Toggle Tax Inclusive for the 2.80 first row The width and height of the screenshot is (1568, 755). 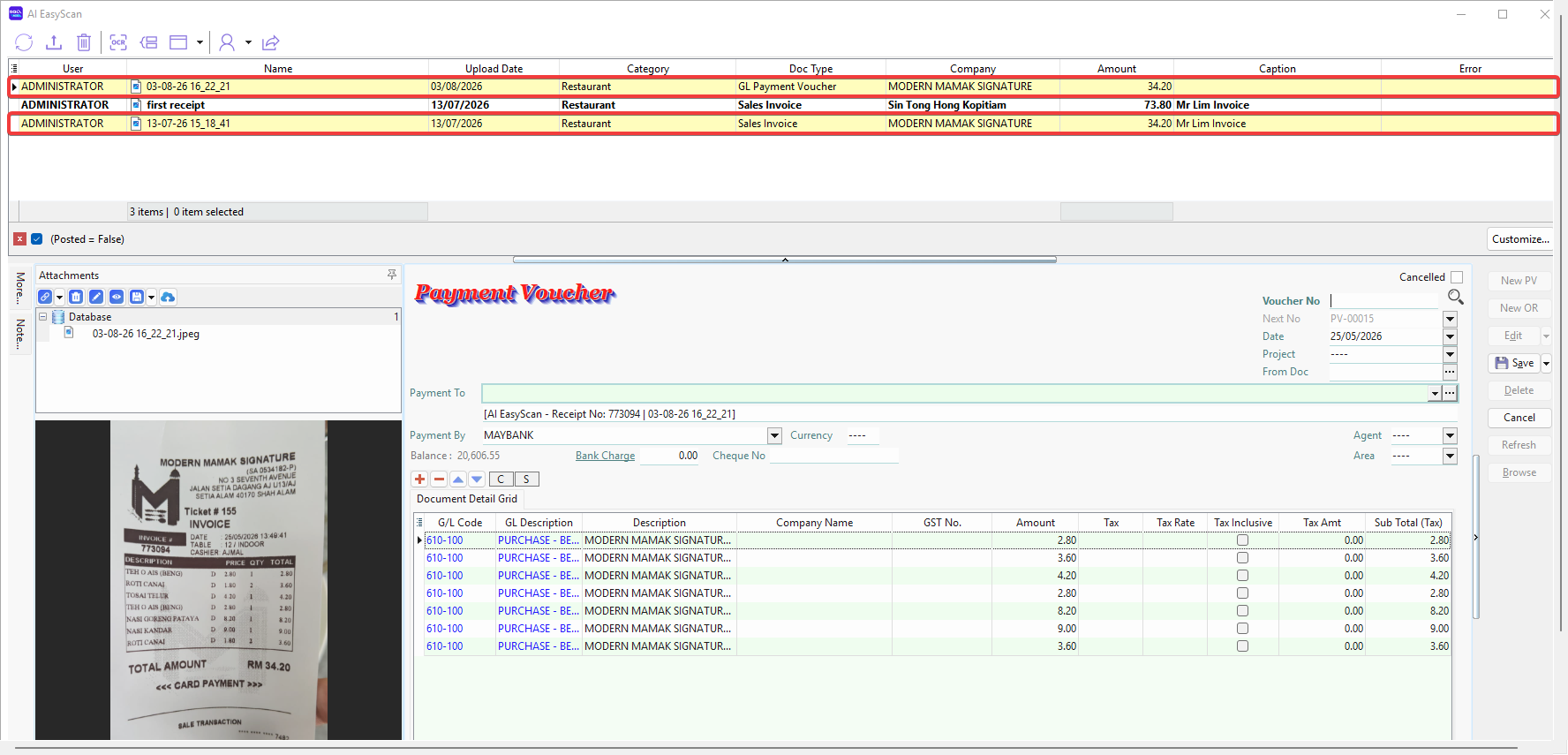[x=1242, y=540]
